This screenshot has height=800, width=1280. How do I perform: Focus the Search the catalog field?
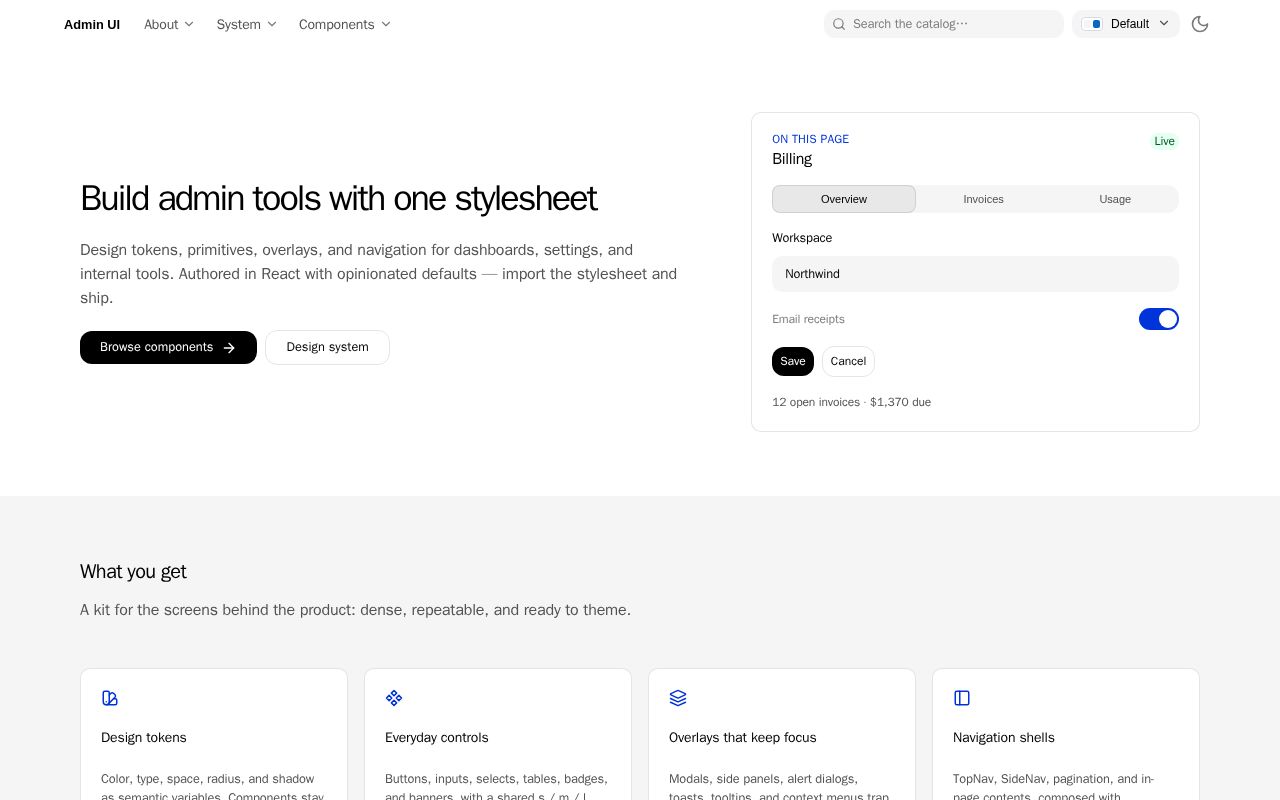(x=944, y=24)
